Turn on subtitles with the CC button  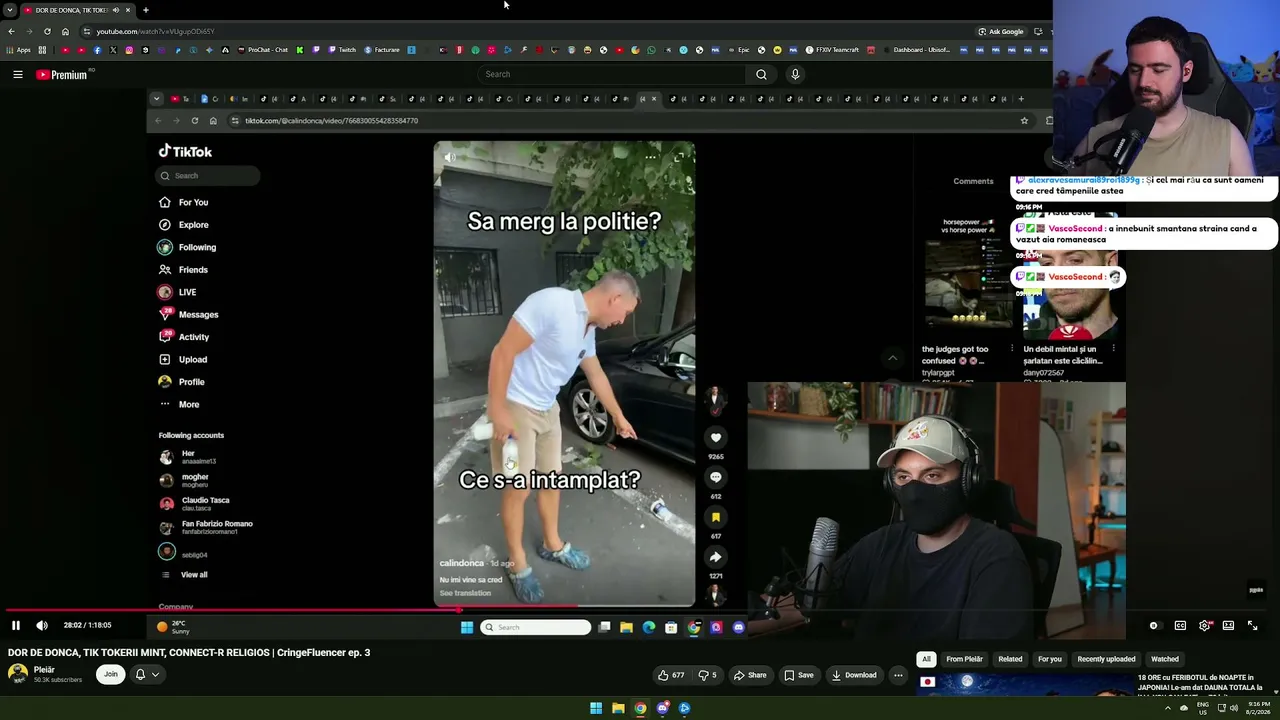coord(1180,625)
